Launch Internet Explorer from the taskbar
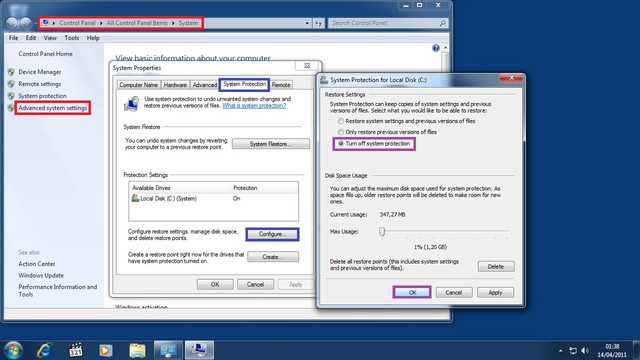This screenshot has width=640, height=360. click(x=44, y=350)
